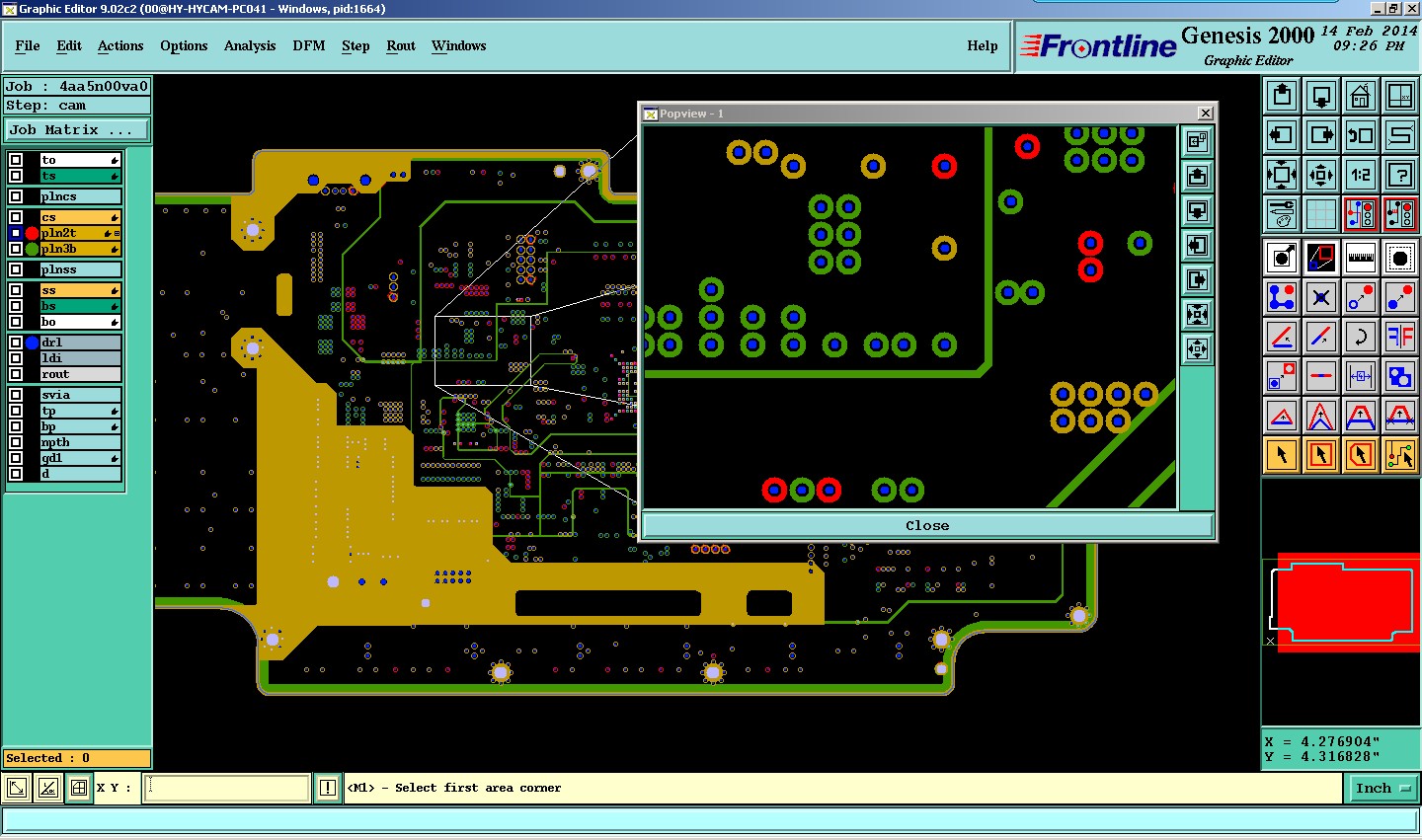The width and height of the screenshot is (1422, 840).
Task: Click the X Y coordinate input field
Action: pos(227,788)
